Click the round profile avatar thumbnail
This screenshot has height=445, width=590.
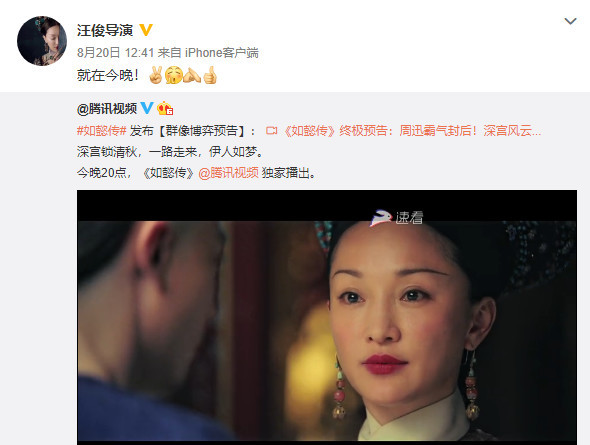[42, 41]
